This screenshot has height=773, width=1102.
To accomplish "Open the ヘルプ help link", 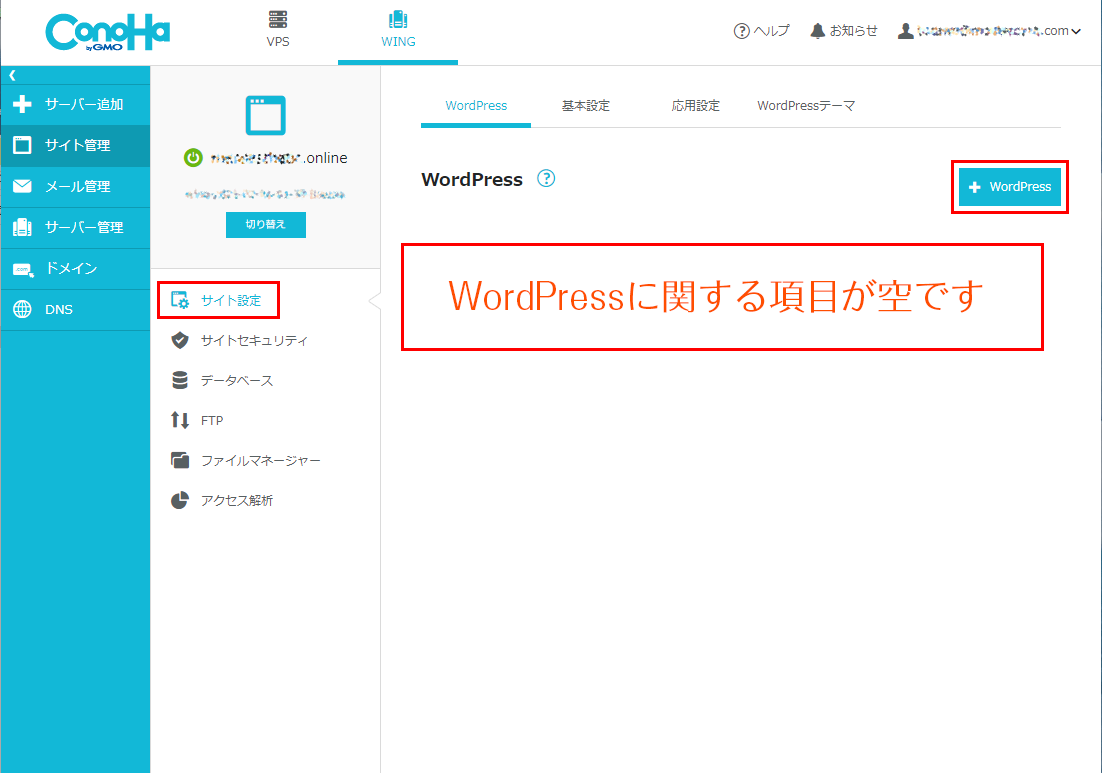I will (772, 31).
